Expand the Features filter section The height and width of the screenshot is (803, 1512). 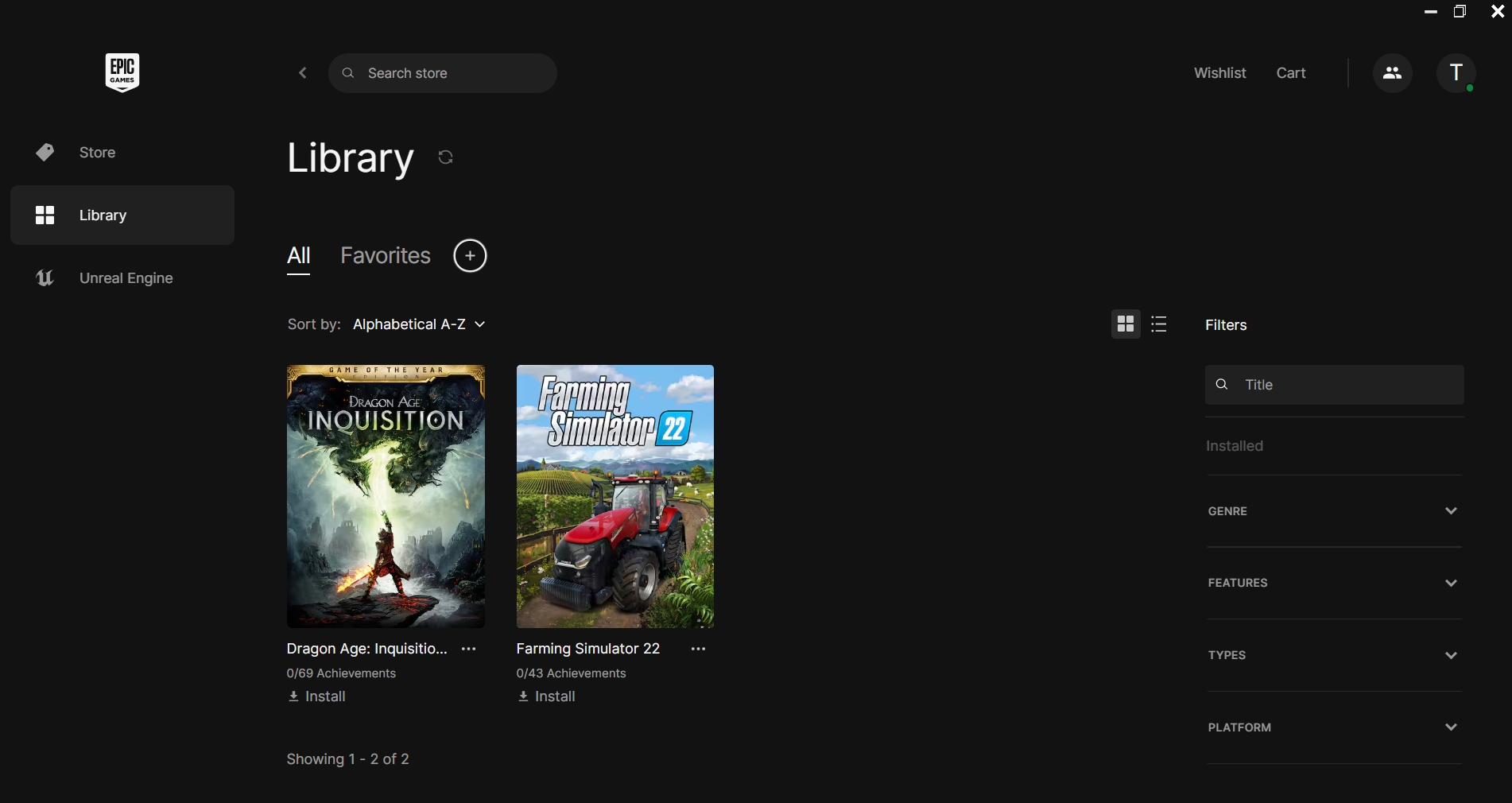(1334, 583)
